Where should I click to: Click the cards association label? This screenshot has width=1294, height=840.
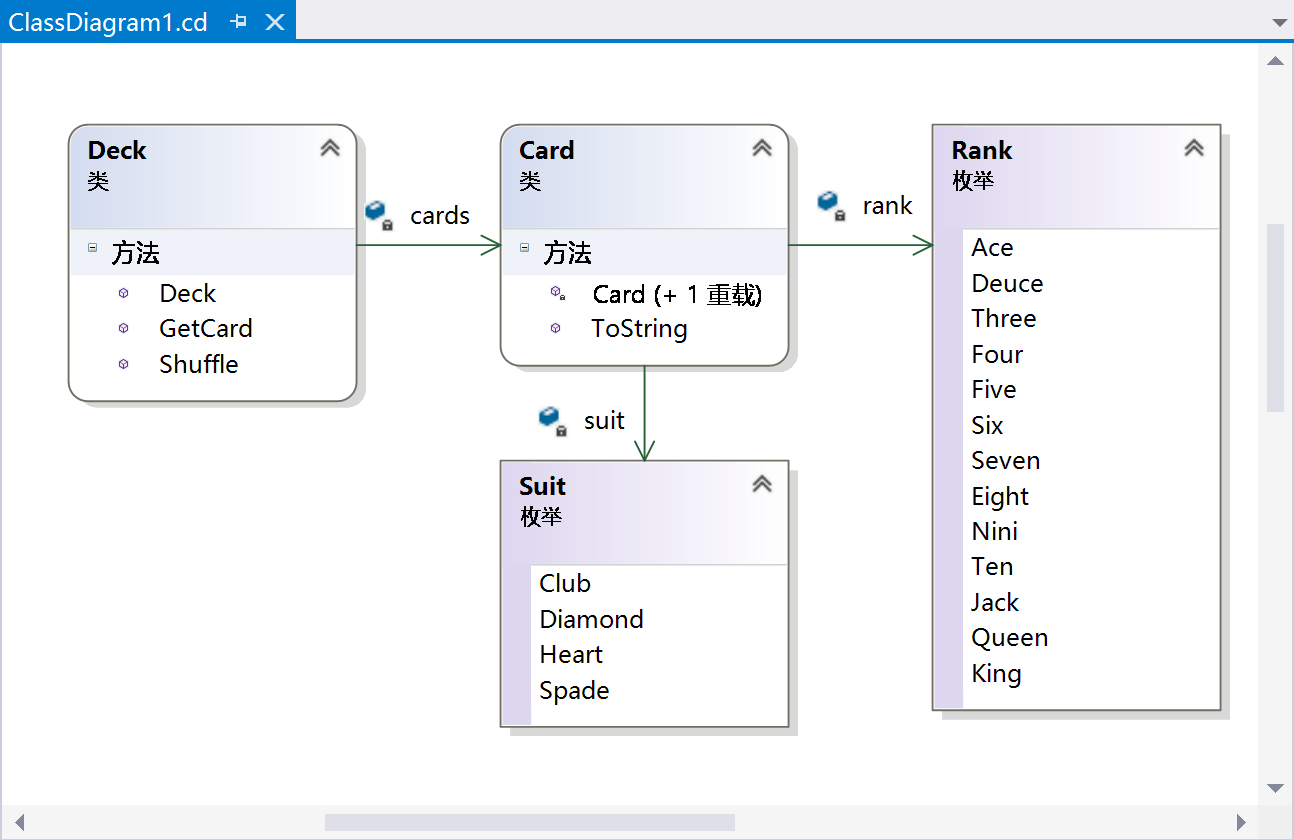pyautogui.click(x=440, y=215)
